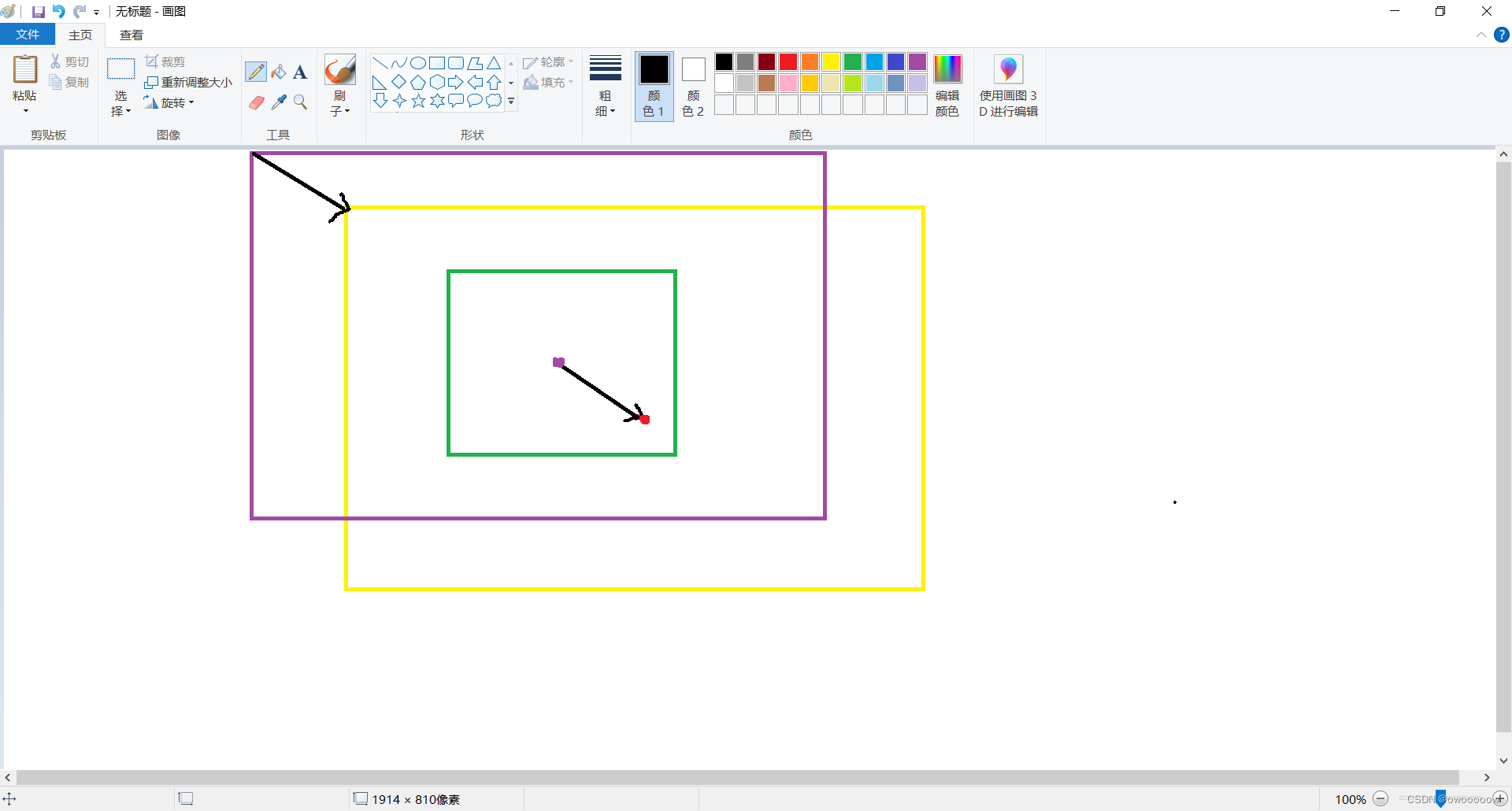Select the Magnifier tool
The image size is (1512, 811).
point(300,102)
